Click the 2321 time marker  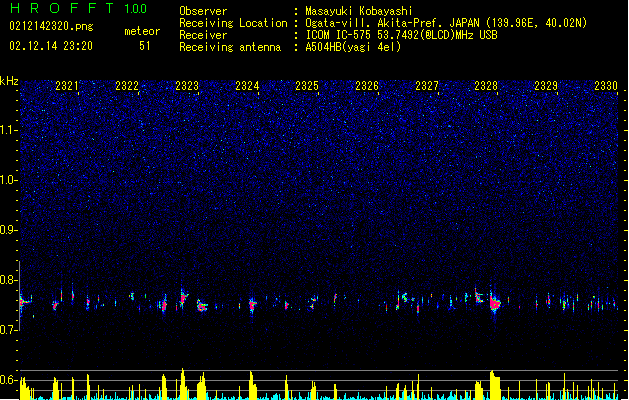67,86
